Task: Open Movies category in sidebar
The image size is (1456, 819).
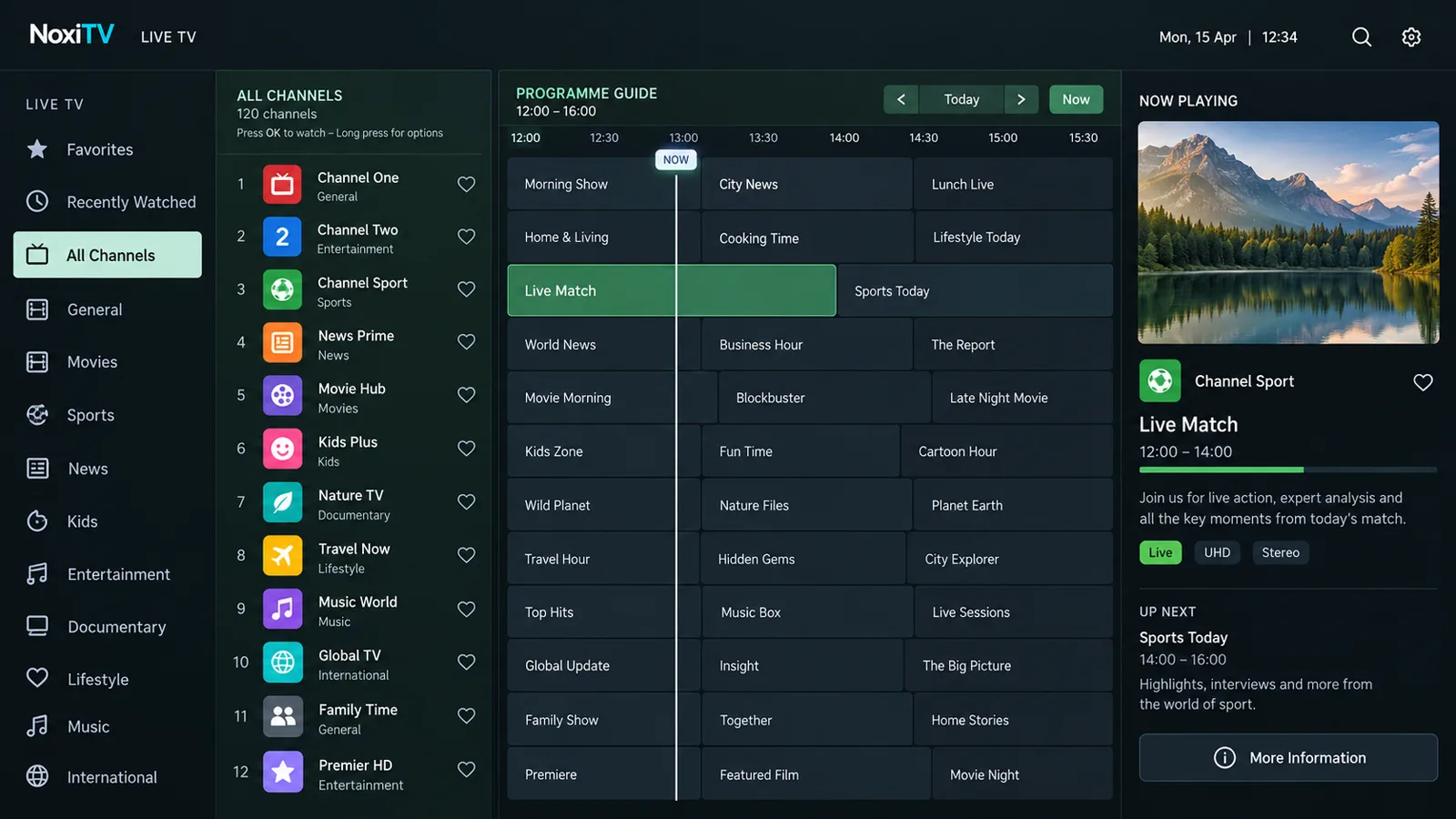Action: pyautogui.click(x=107, y=362)
